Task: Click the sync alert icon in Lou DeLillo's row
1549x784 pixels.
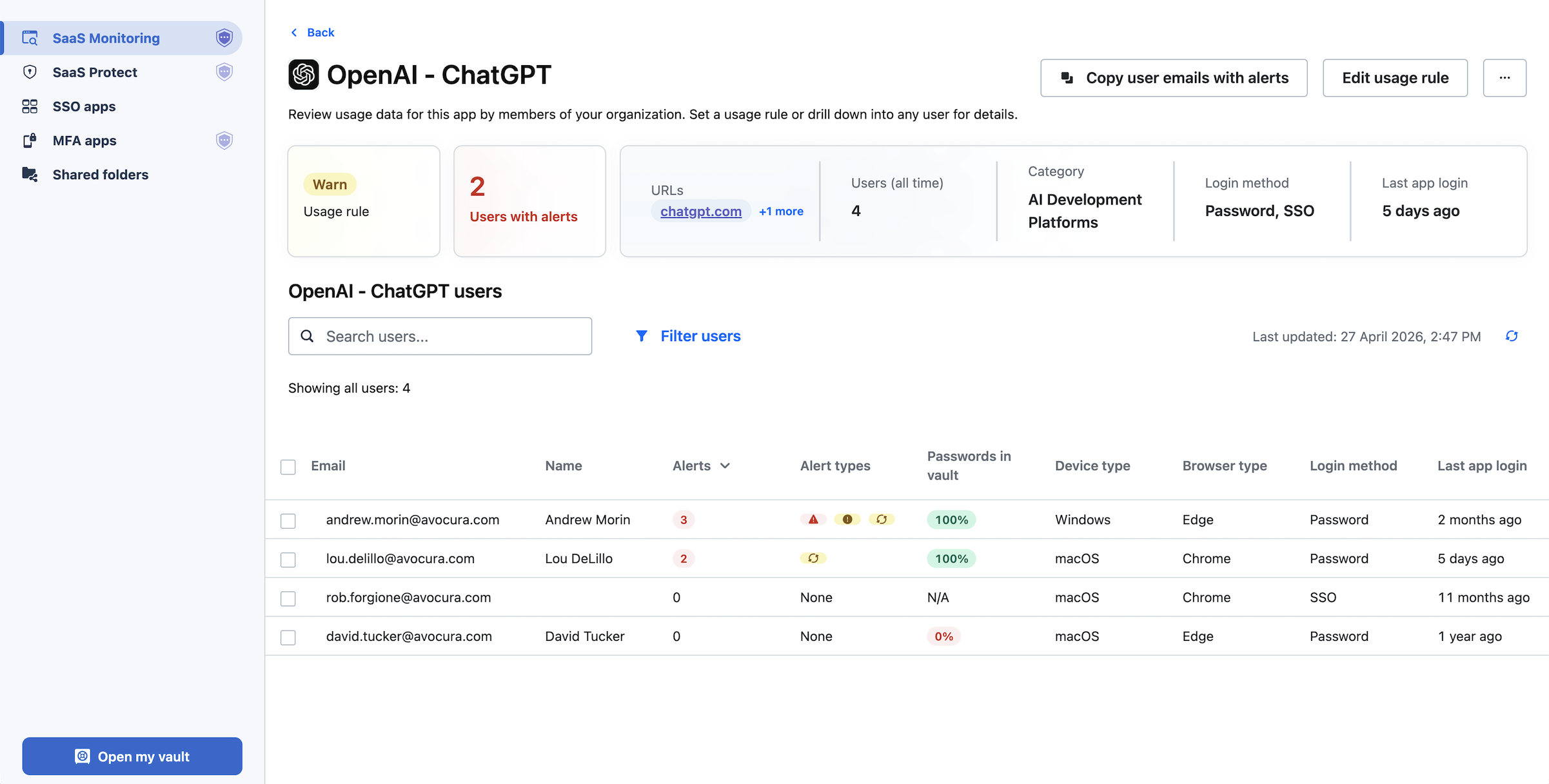Action: (x=813, y=558)
